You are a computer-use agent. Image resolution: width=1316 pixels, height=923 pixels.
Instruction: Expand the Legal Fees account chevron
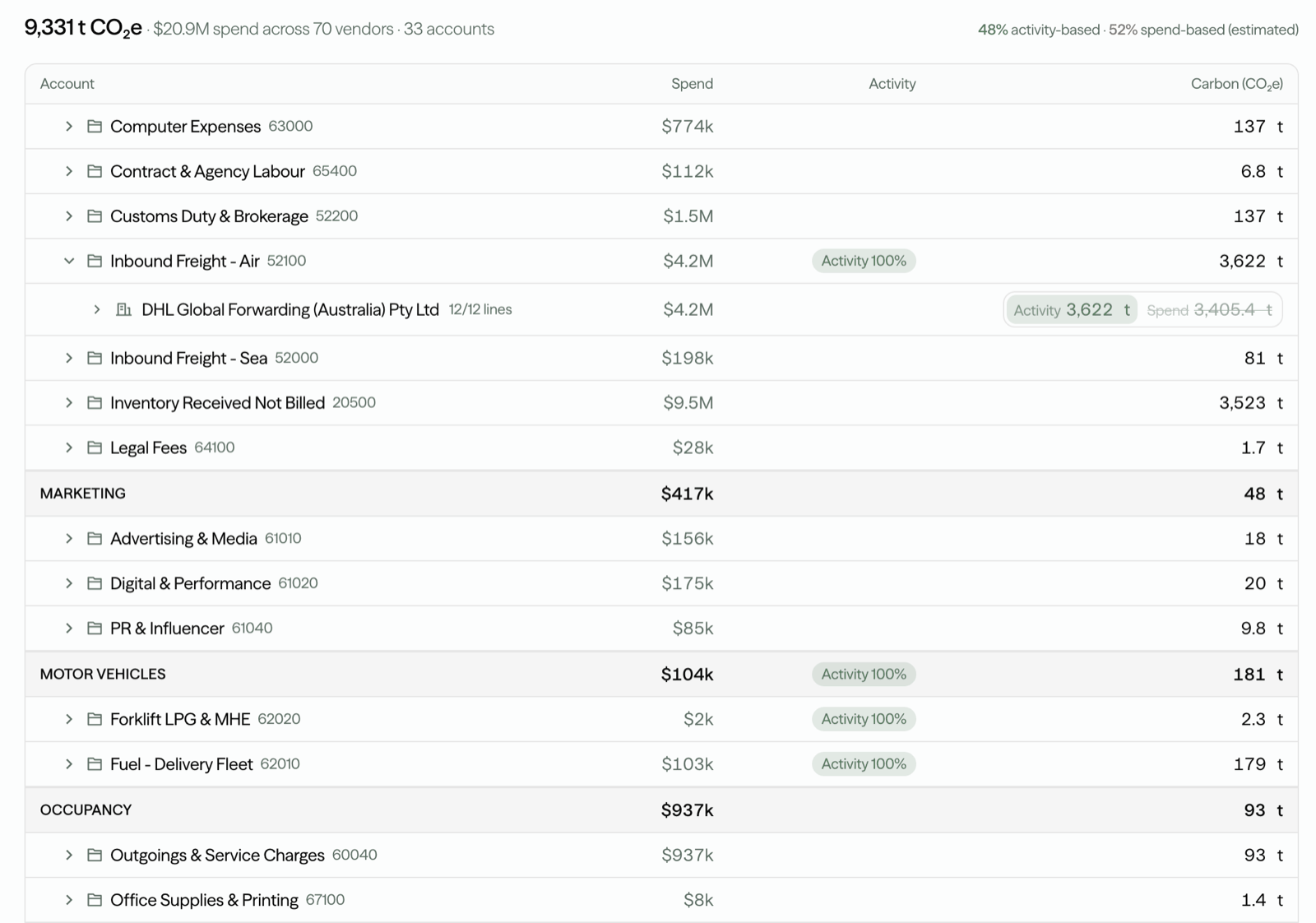point(69,448)
